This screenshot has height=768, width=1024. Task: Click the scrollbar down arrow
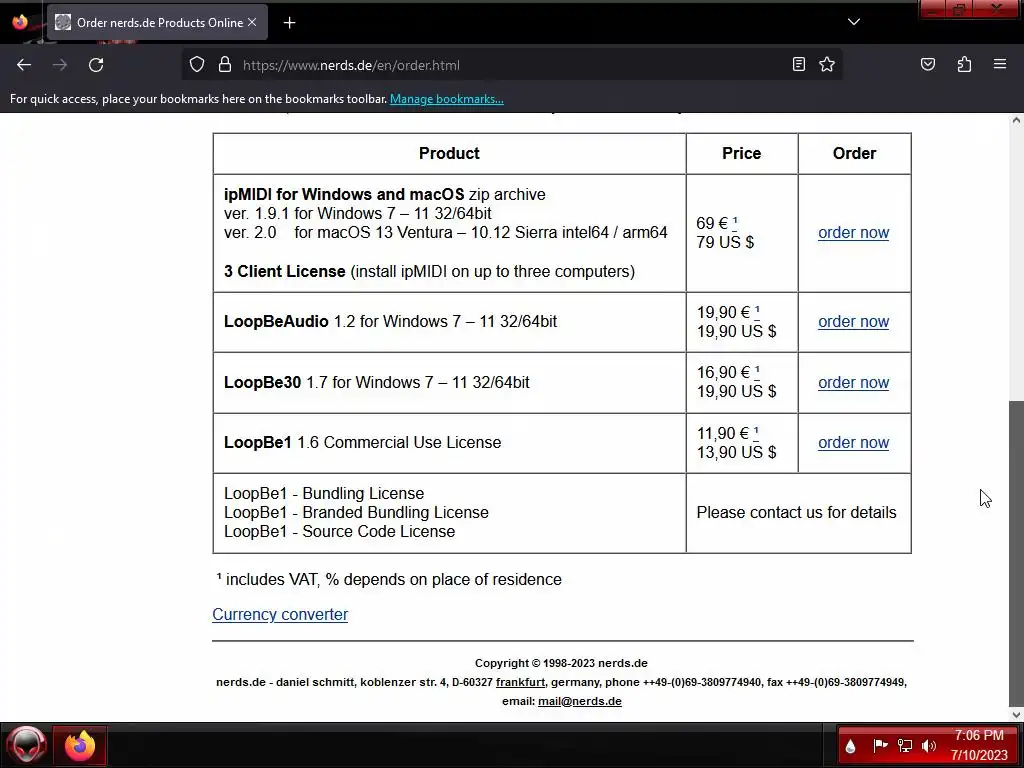click(1016, 714)
